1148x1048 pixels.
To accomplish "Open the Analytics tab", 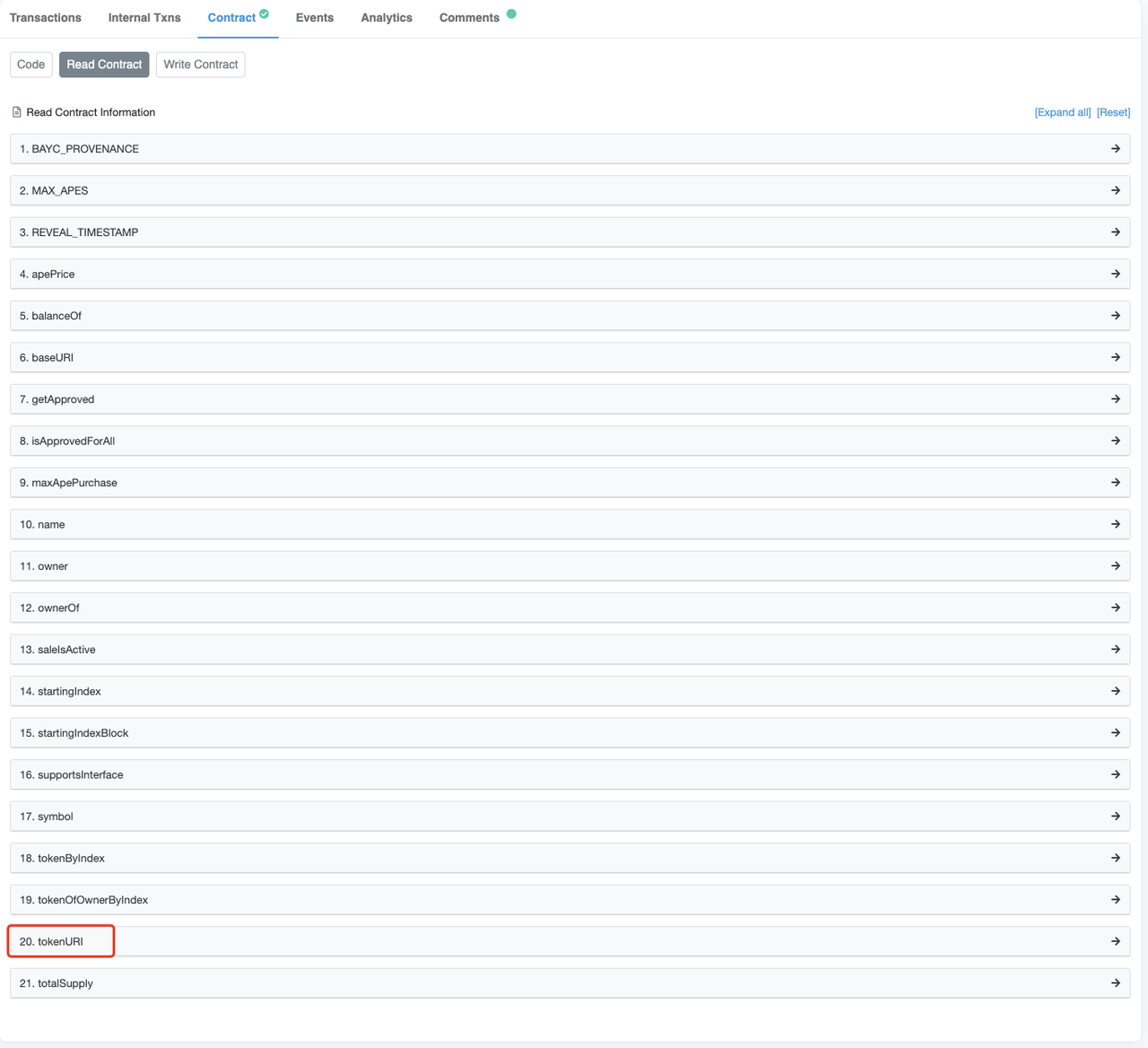I will 387,18.
